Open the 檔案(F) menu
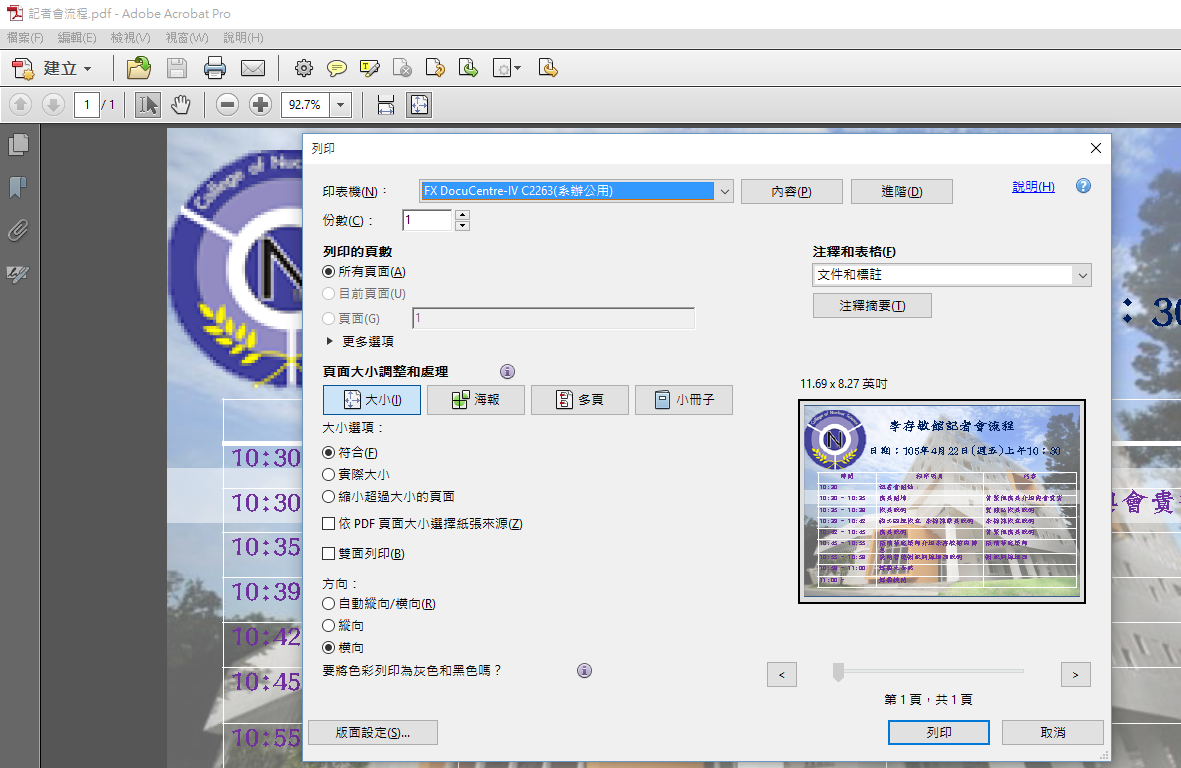Viewport: 1181px width, 768px height. (x=25, y=38)
